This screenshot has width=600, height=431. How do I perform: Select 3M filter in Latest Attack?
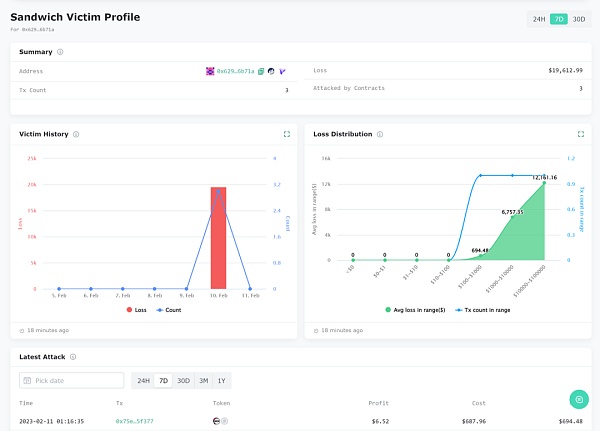204,381
